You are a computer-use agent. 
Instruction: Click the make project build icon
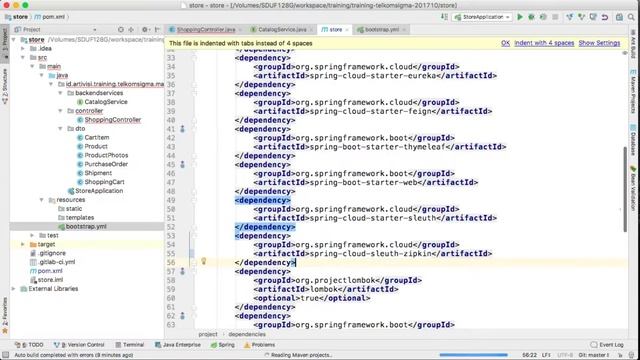tap(444, 17)
